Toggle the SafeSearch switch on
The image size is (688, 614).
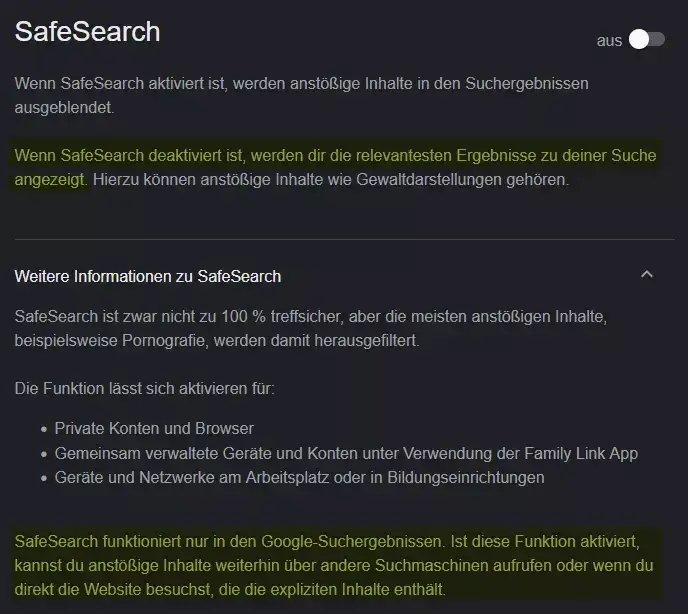[647, 40]
